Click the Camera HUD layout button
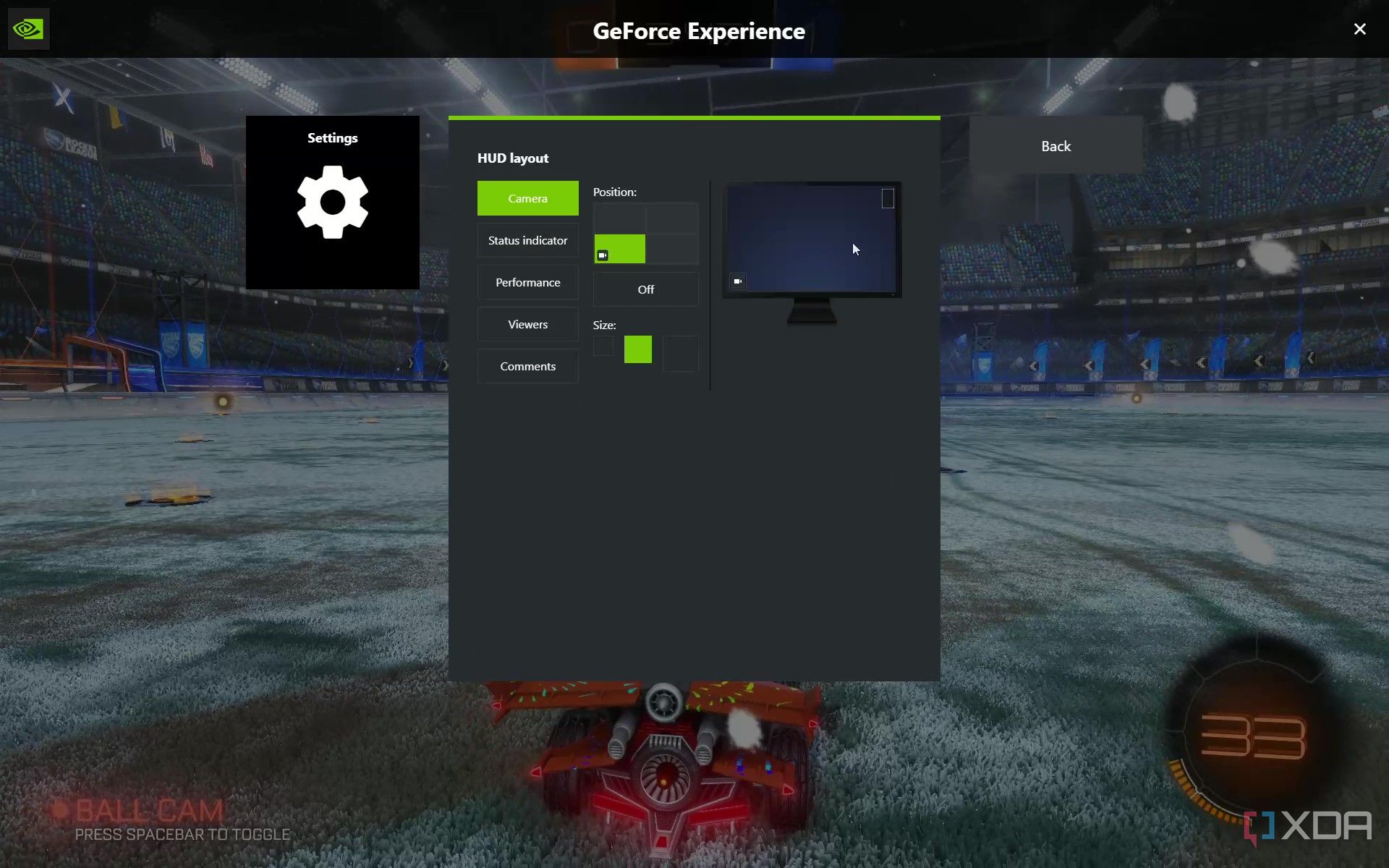This screenshot has height=868, width=1389. (527, 198)
